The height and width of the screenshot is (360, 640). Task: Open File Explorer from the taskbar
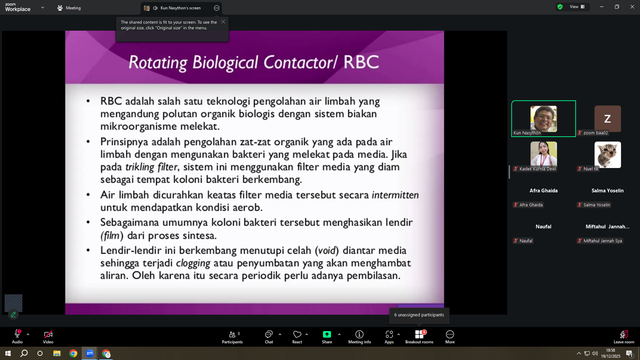pyautogui.click(x=57, y=353)
